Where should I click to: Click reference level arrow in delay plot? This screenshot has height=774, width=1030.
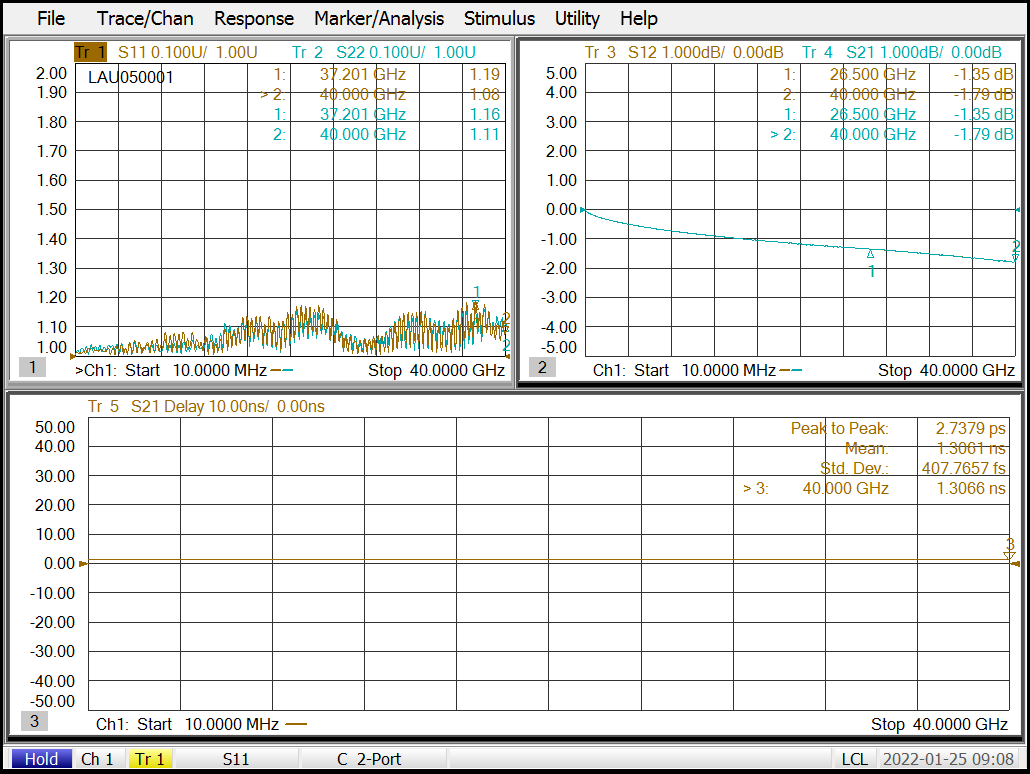click(x=83, y=564)
